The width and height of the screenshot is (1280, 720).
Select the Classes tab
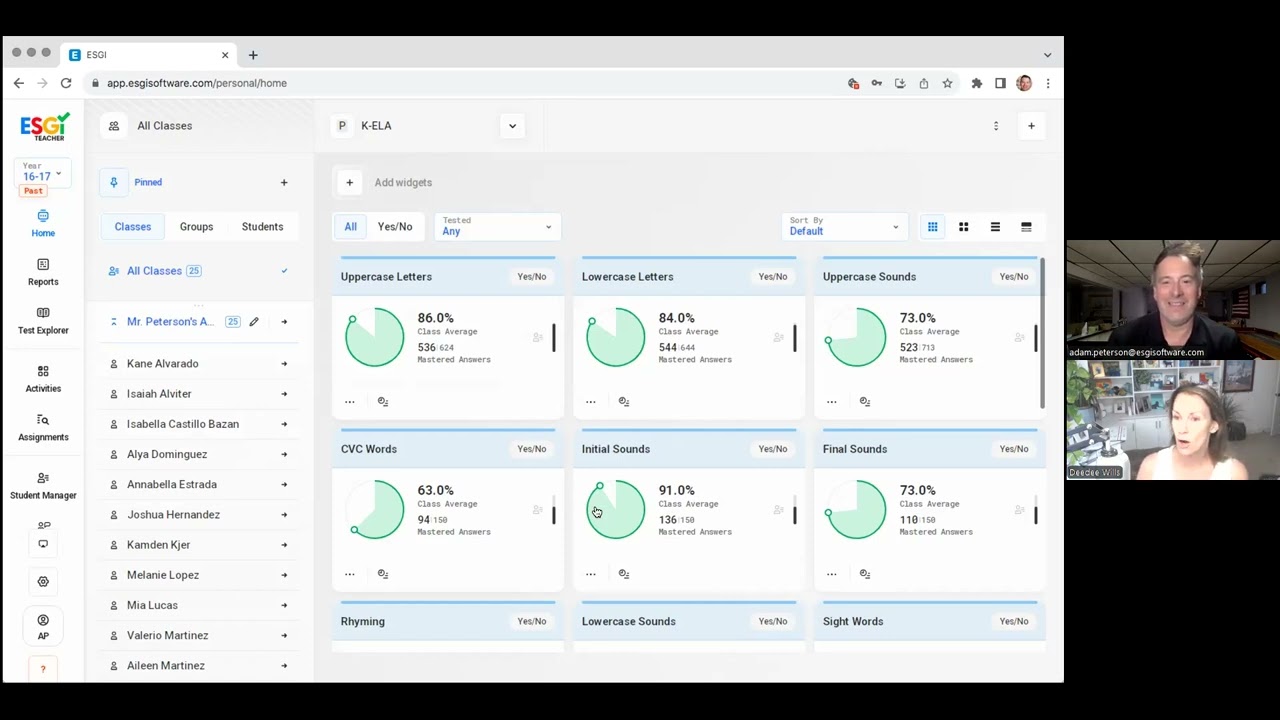(x=132, y=227)
